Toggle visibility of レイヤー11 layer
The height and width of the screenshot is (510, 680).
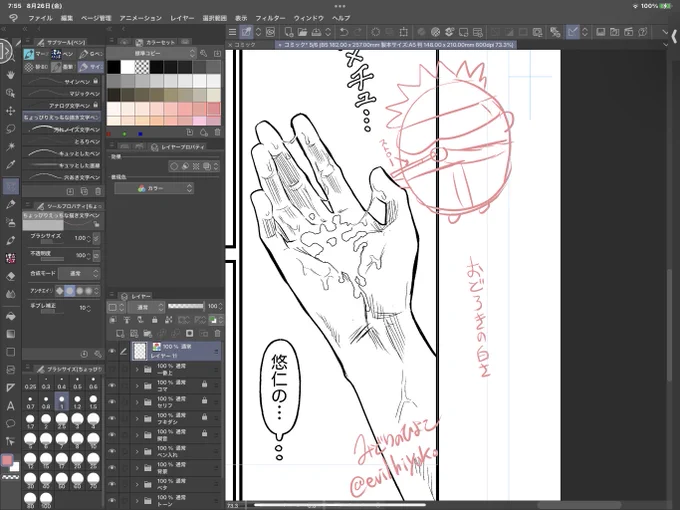pos(112,351)
